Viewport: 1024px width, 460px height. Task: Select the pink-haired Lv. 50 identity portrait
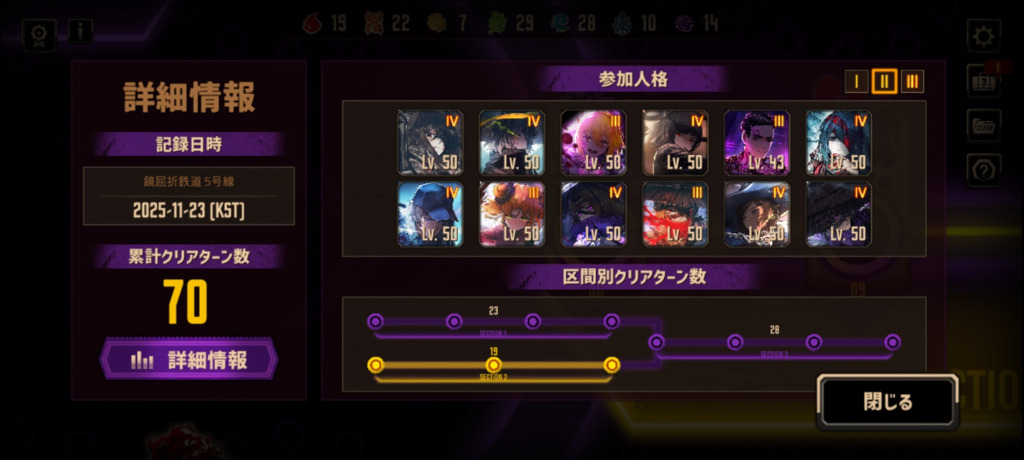tap(594, 142)
